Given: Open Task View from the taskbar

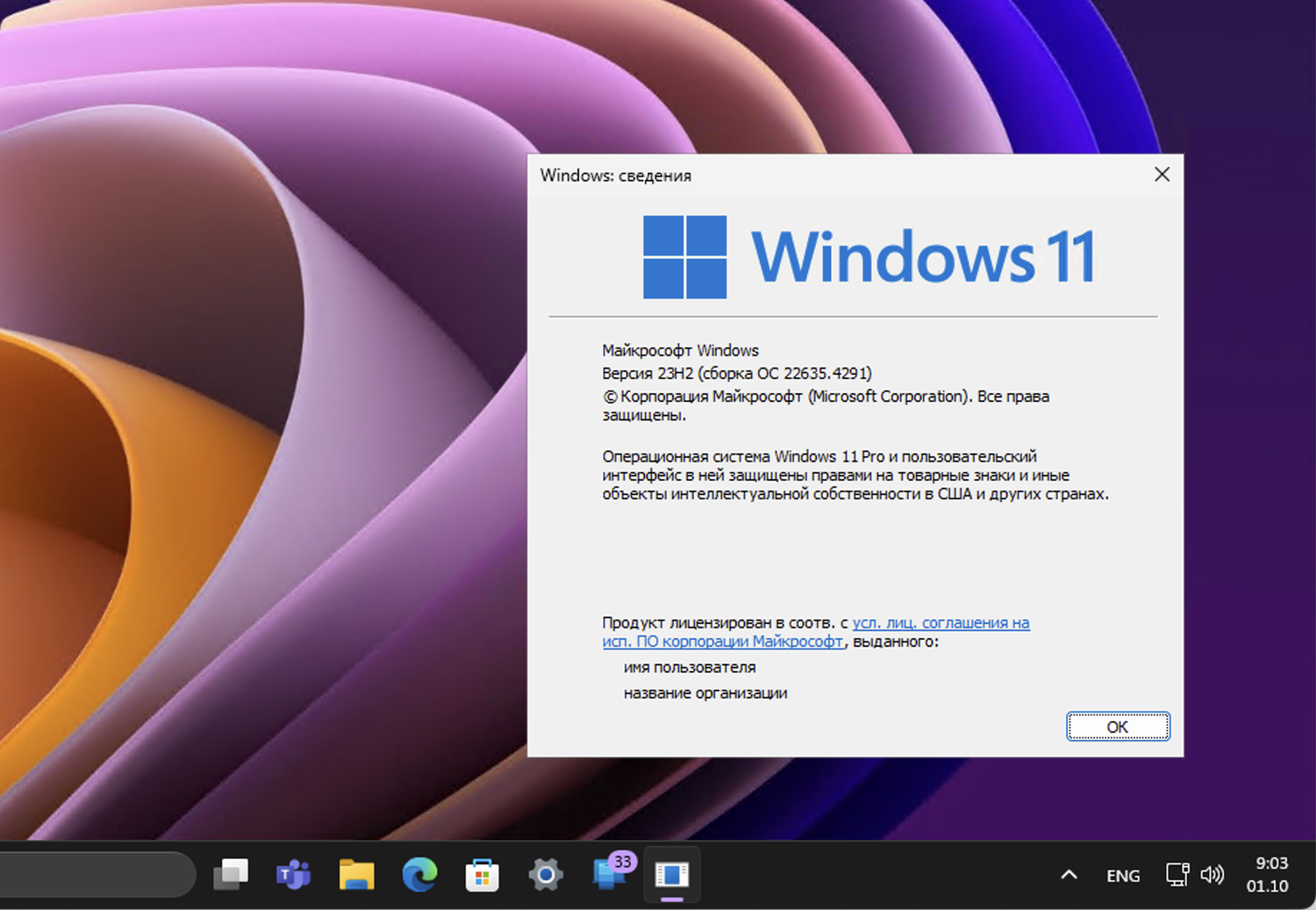Looking at the screenshot, I should pyautogui.click(x=230, y=875).
